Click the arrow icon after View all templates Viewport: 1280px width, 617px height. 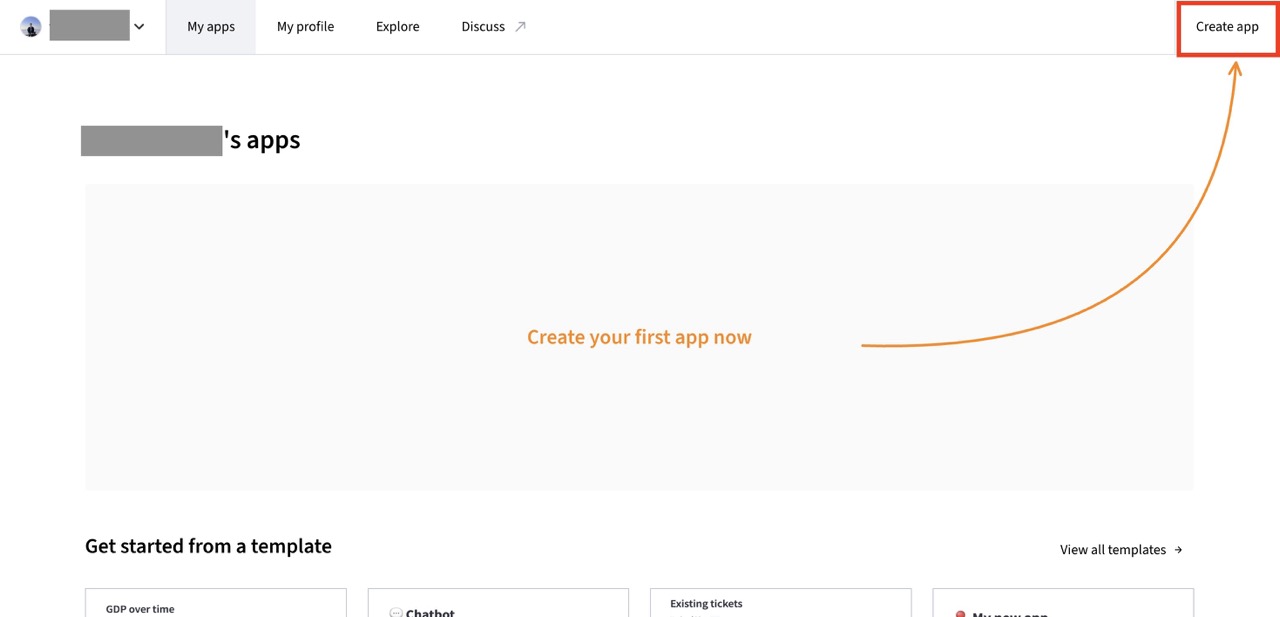pyautogui.click(x=1178, y=550)
